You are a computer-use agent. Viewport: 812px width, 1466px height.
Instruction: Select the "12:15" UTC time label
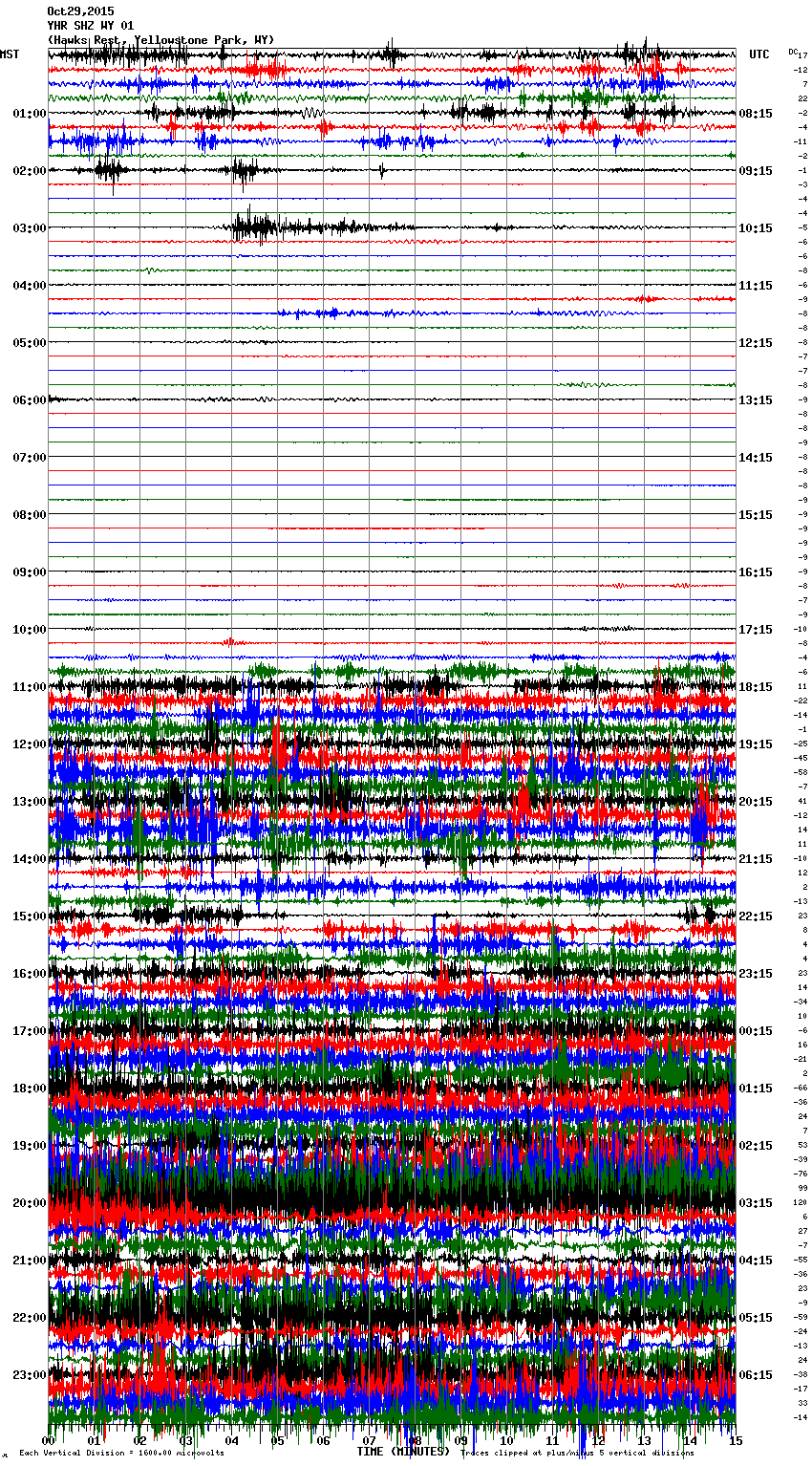[756, 343]
